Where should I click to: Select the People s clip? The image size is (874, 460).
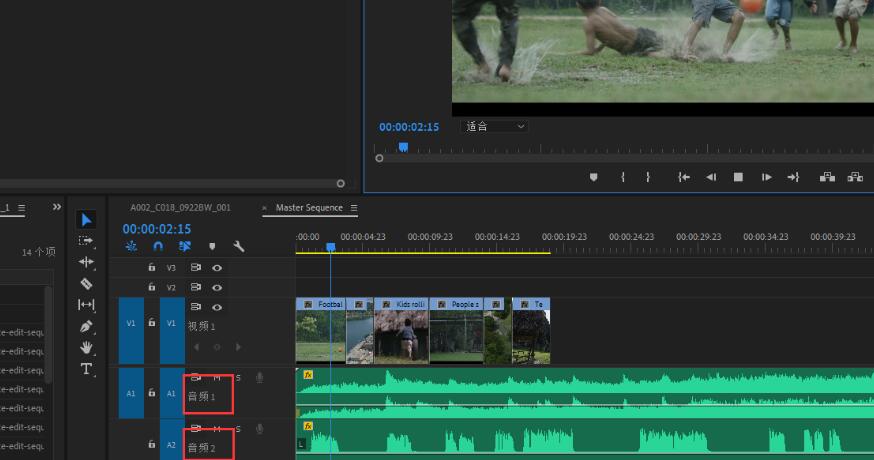click(x=456, y=331)
